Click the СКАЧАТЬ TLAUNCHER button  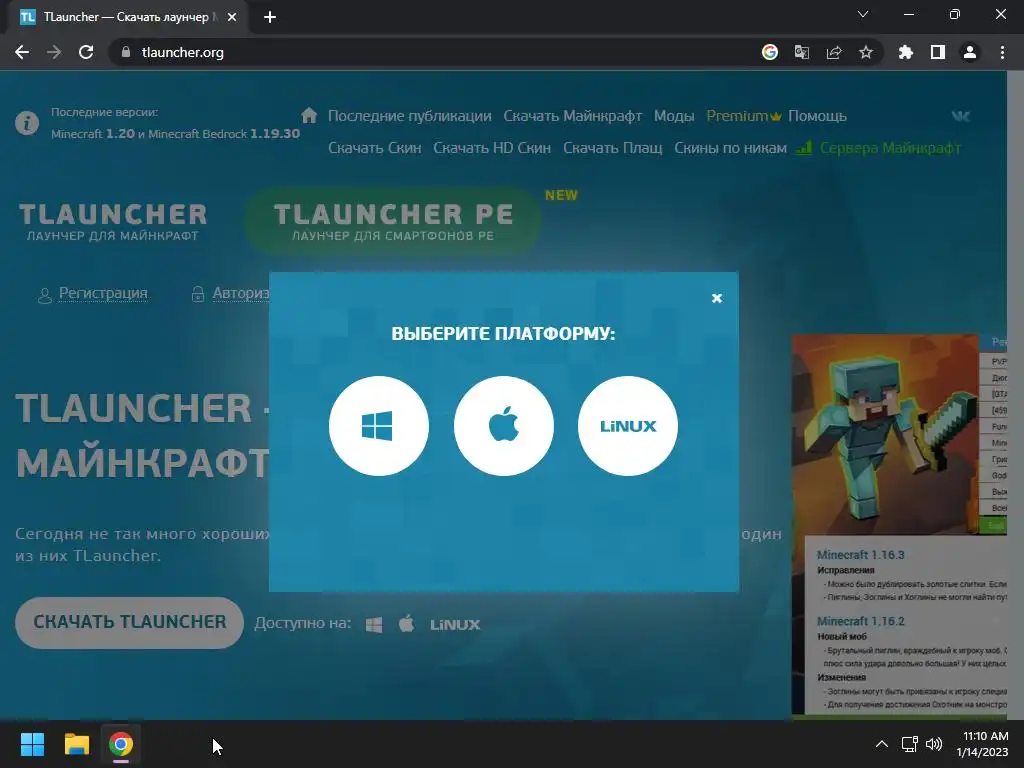coord(129,622)
